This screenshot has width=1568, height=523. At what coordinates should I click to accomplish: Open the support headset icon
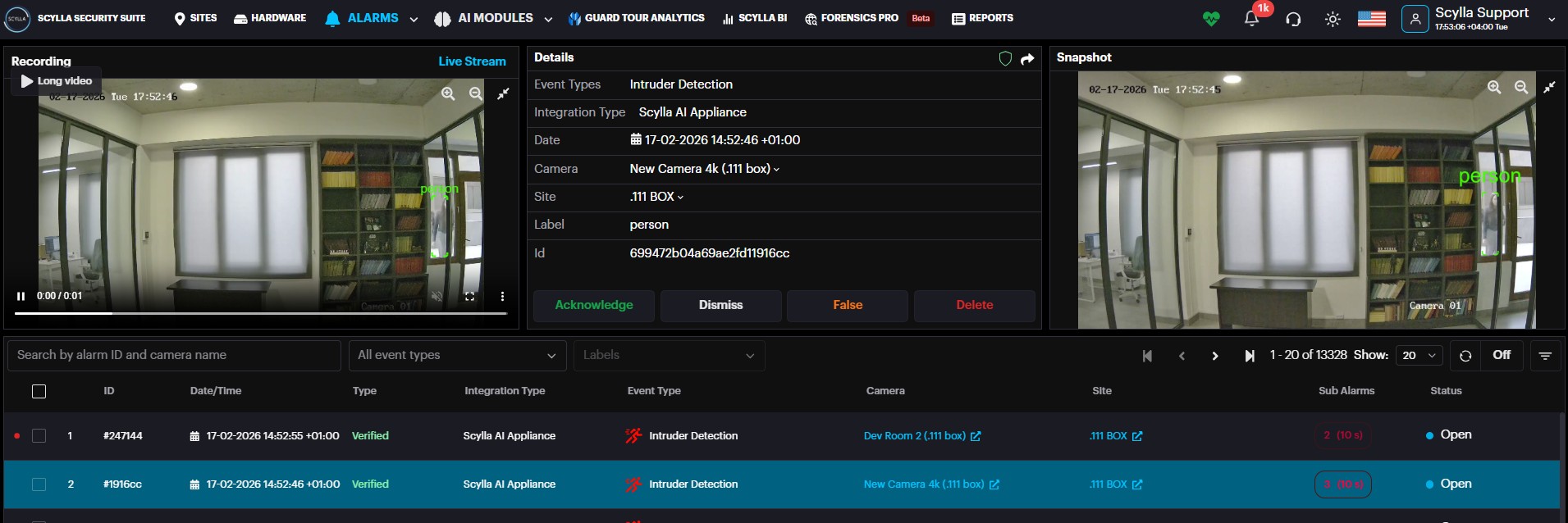[x=1293, y=19]
